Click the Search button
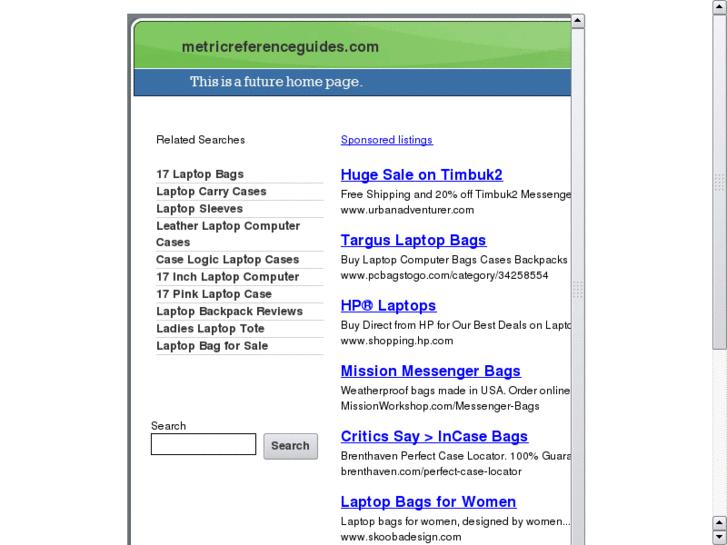Image resolution: width=727 pixels, height=545 pixels. tap(291, 446)
